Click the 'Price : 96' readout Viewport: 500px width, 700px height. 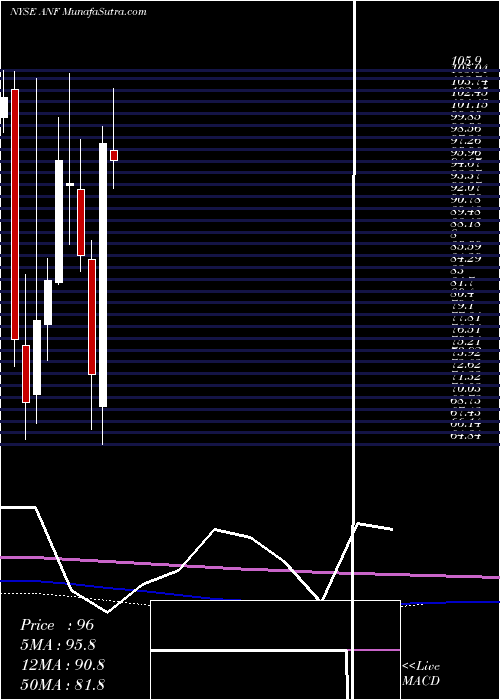click(57, 625)
